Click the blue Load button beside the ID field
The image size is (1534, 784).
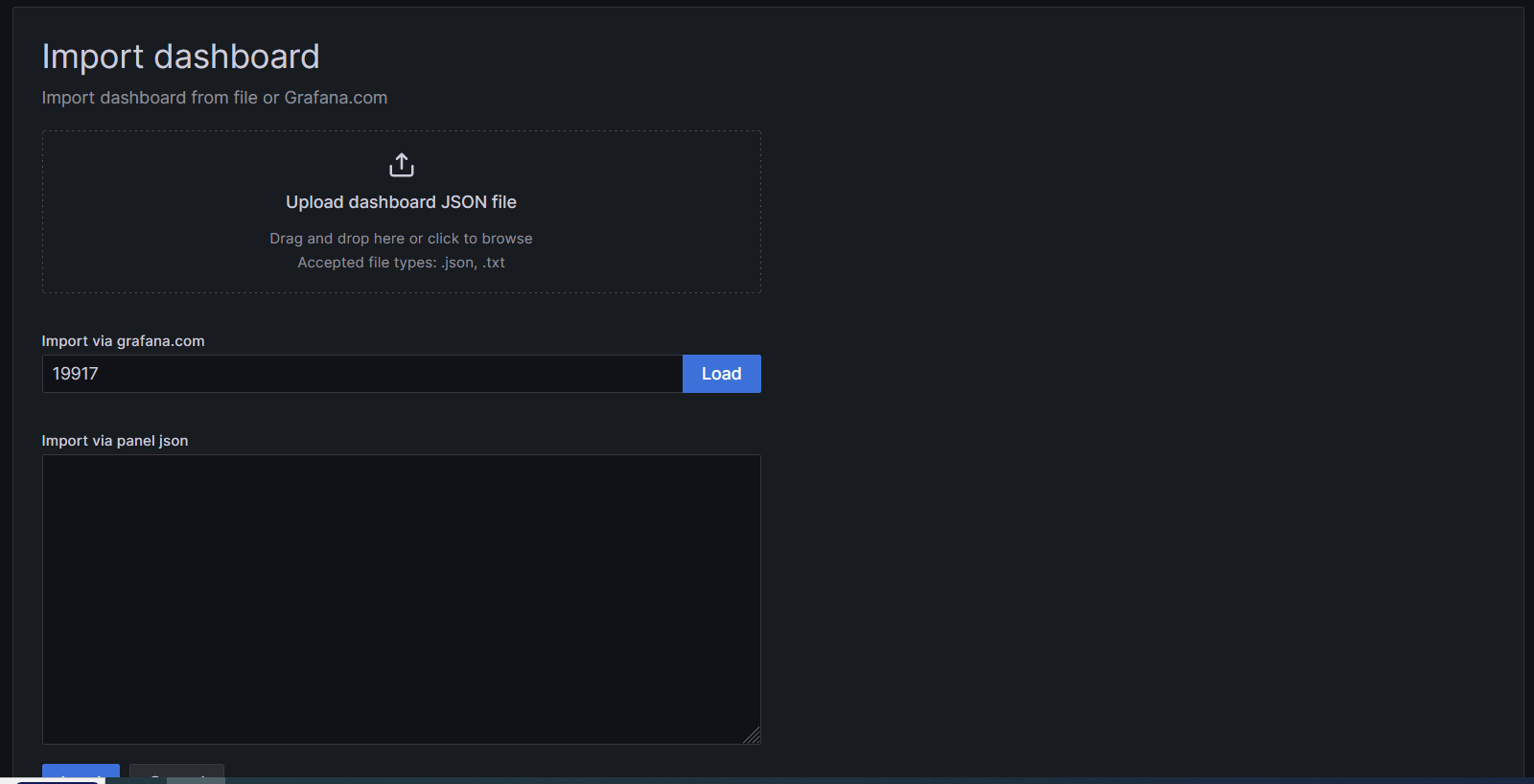722,374
